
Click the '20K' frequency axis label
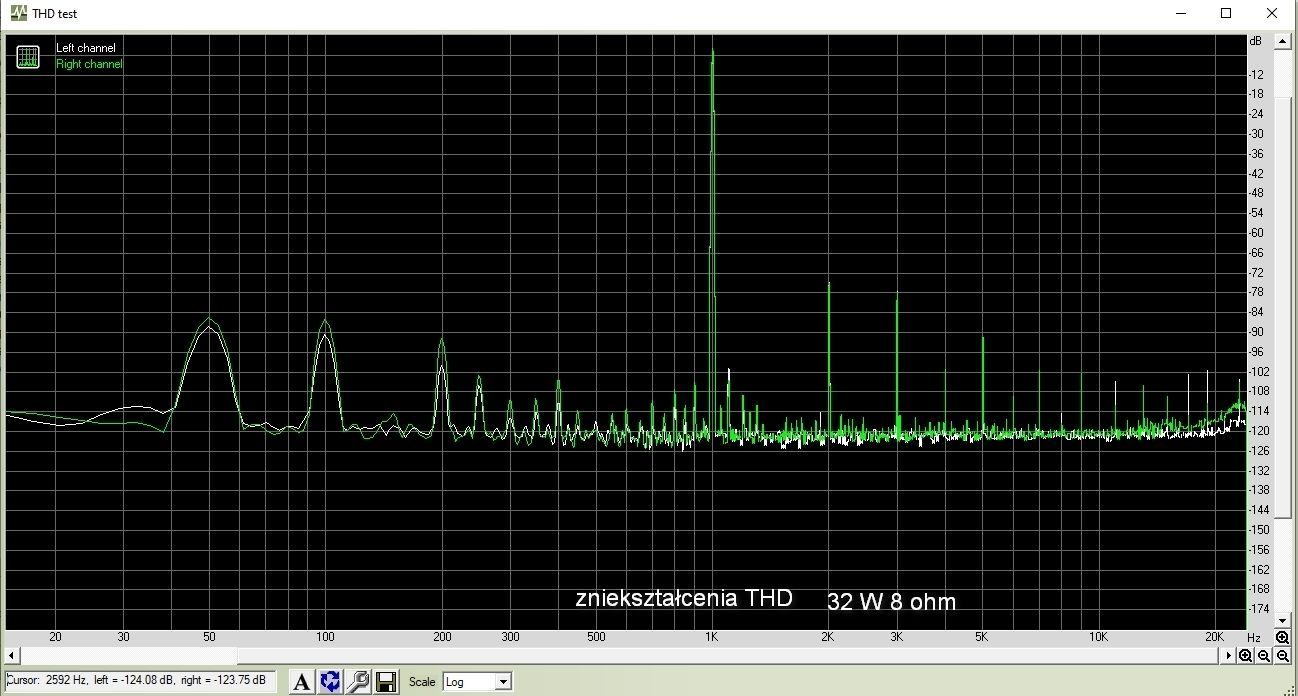(x=1214, y=637)
